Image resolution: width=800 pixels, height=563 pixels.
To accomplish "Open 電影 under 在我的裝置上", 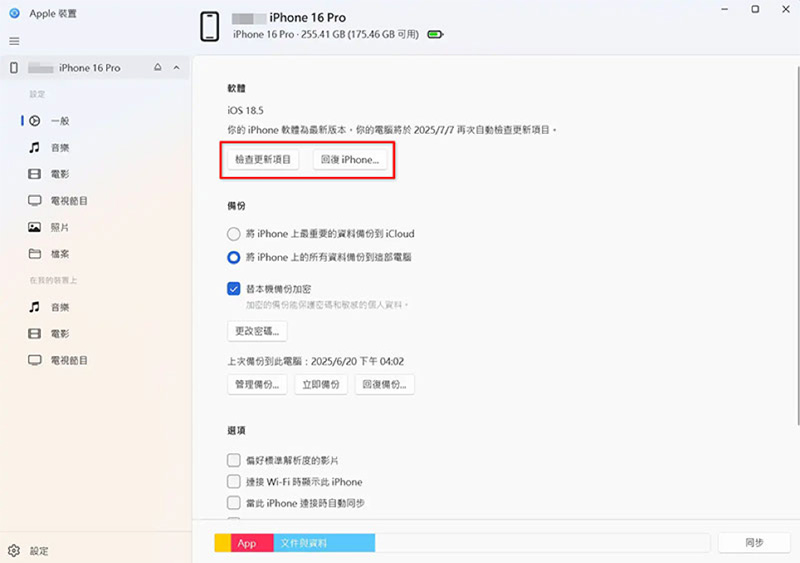I will [x=60, y=333].
